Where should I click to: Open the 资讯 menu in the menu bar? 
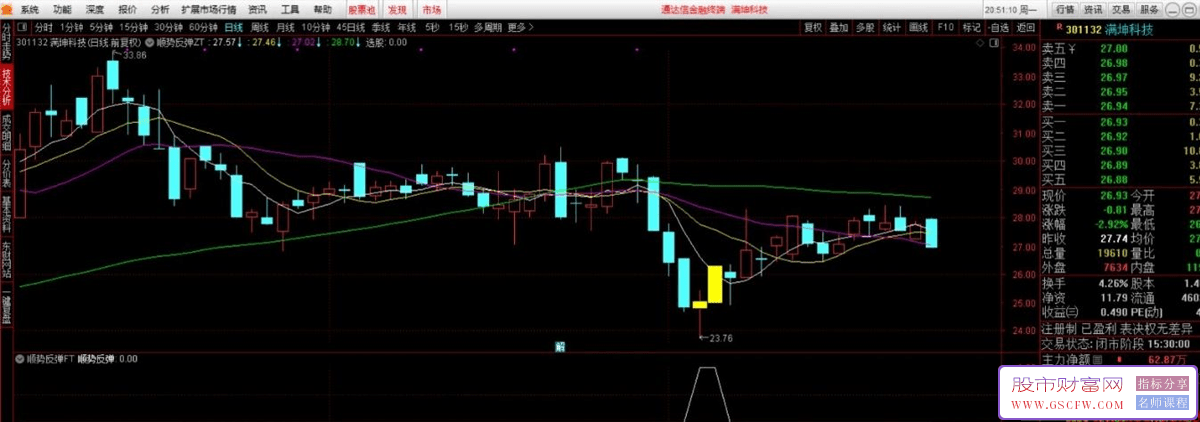[x=257, y=8]
